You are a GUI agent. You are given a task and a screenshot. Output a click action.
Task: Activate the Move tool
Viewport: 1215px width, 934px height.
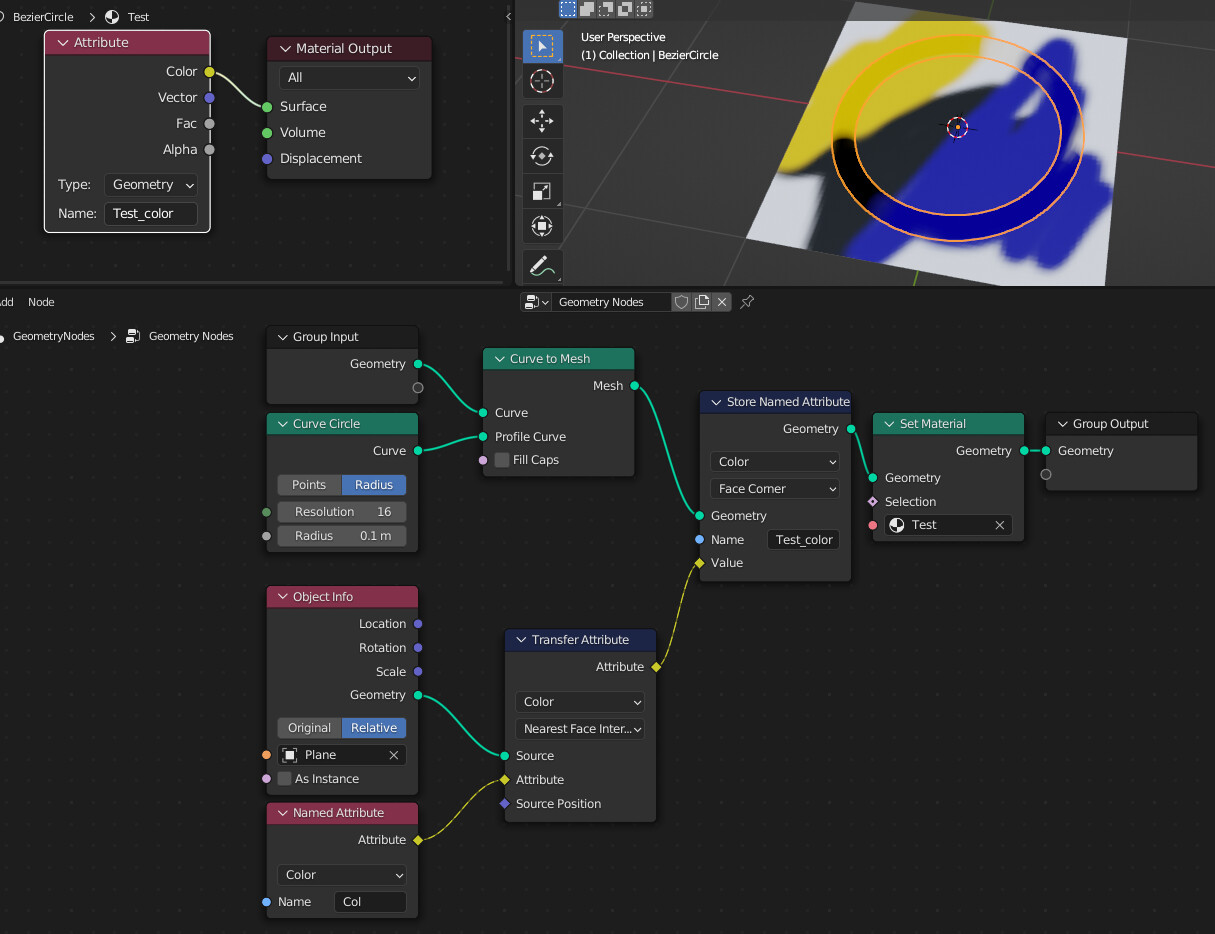pyautogui.click(x=542, y=121)
